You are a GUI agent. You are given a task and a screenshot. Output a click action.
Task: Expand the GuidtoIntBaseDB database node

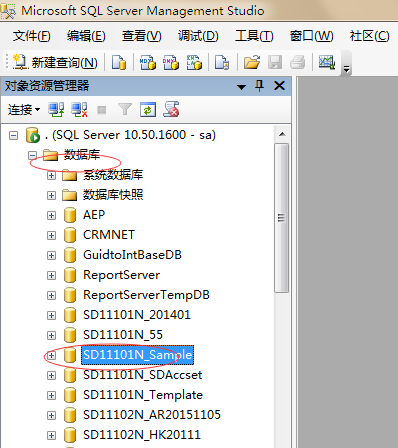click(51, 255)
